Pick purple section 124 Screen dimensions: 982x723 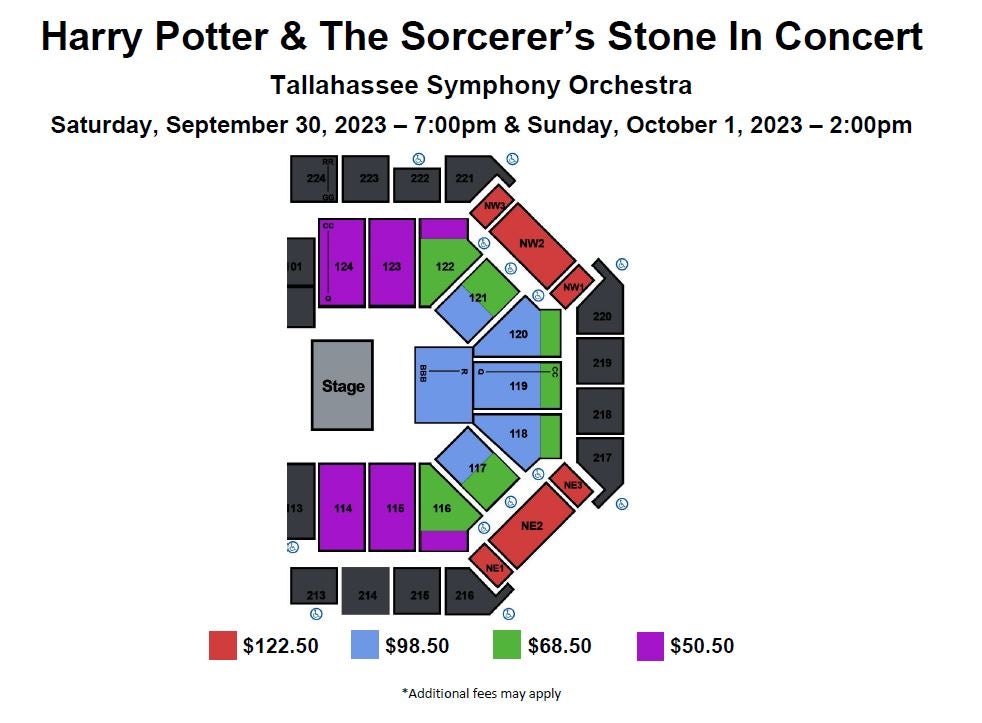[x=342, y=263]
